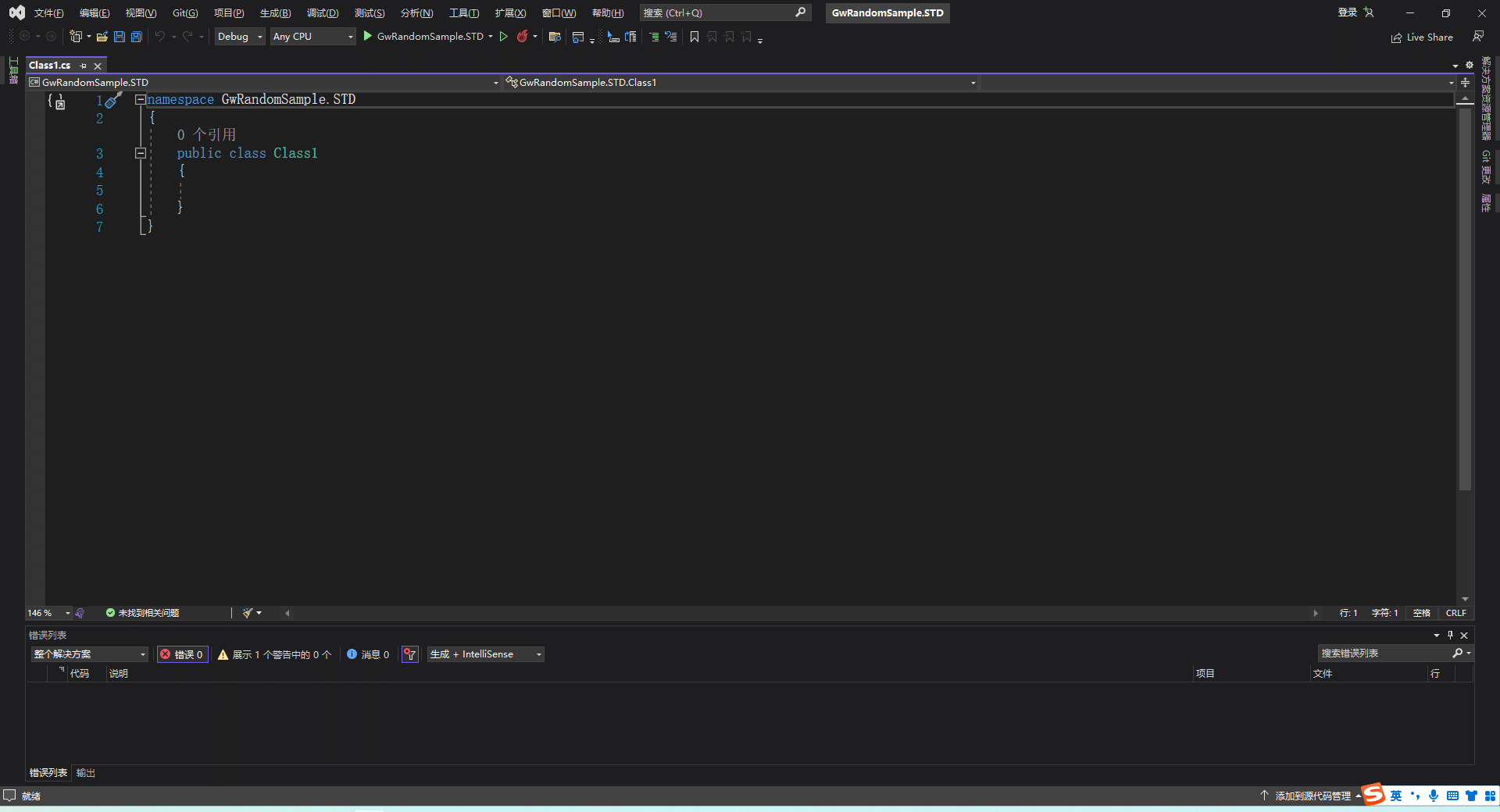Click 添加到源代码管理 in status bar
1500x812 pixels.
[1312, 796]
